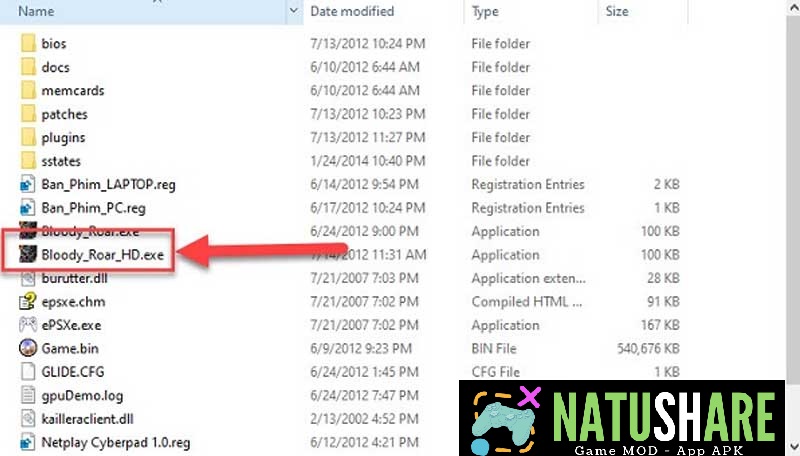
Task: Select file name Ban_Phim_LAPTOP.reg
Action: (x=108, y=184)
